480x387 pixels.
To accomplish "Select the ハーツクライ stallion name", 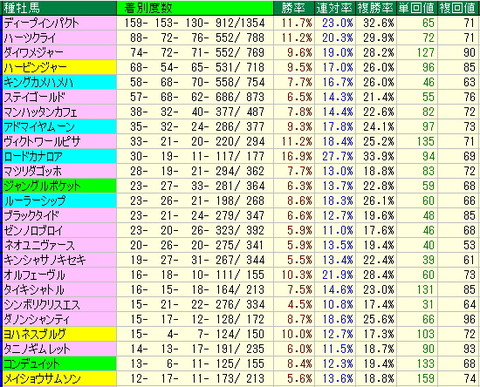I will 29,38.
